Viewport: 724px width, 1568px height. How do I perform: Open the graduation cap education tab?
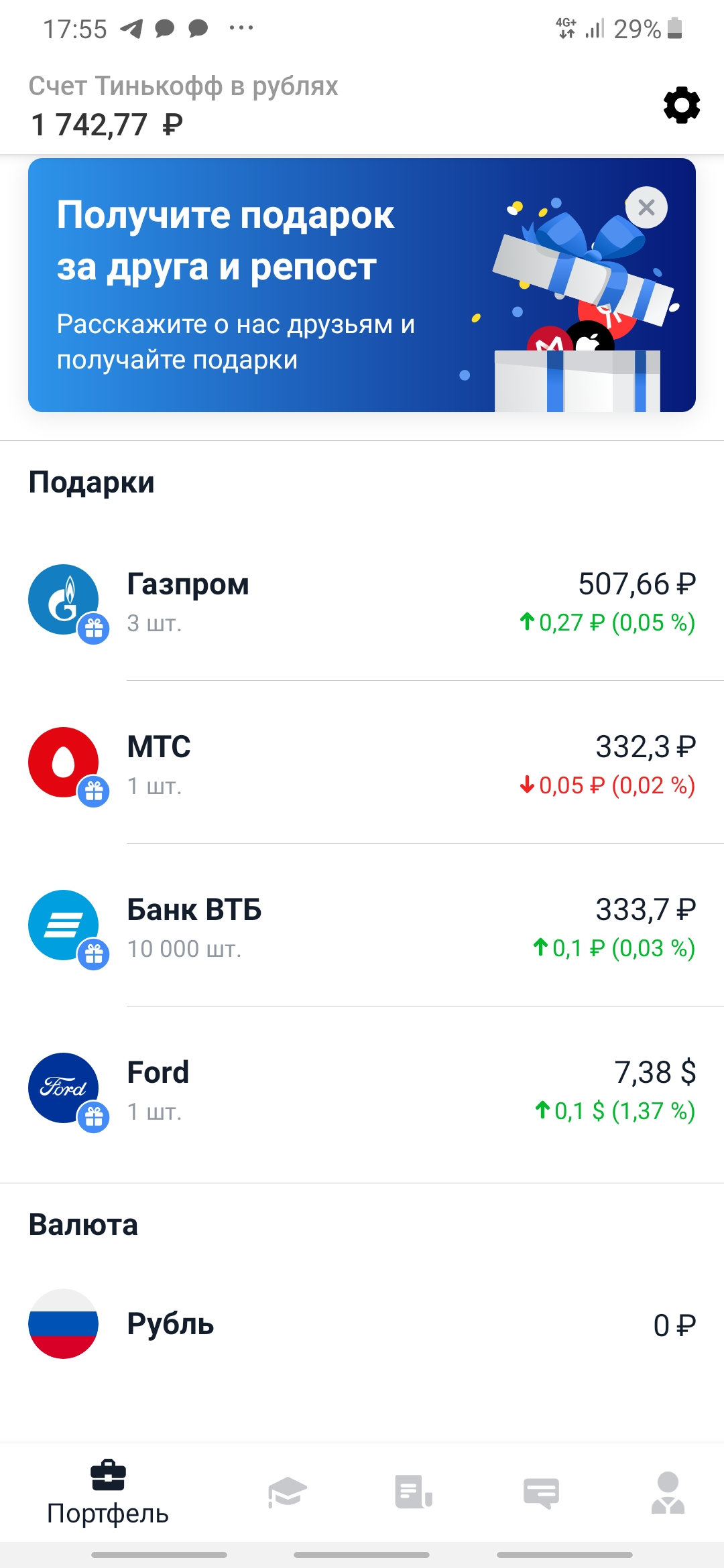tap(287, 1492)
